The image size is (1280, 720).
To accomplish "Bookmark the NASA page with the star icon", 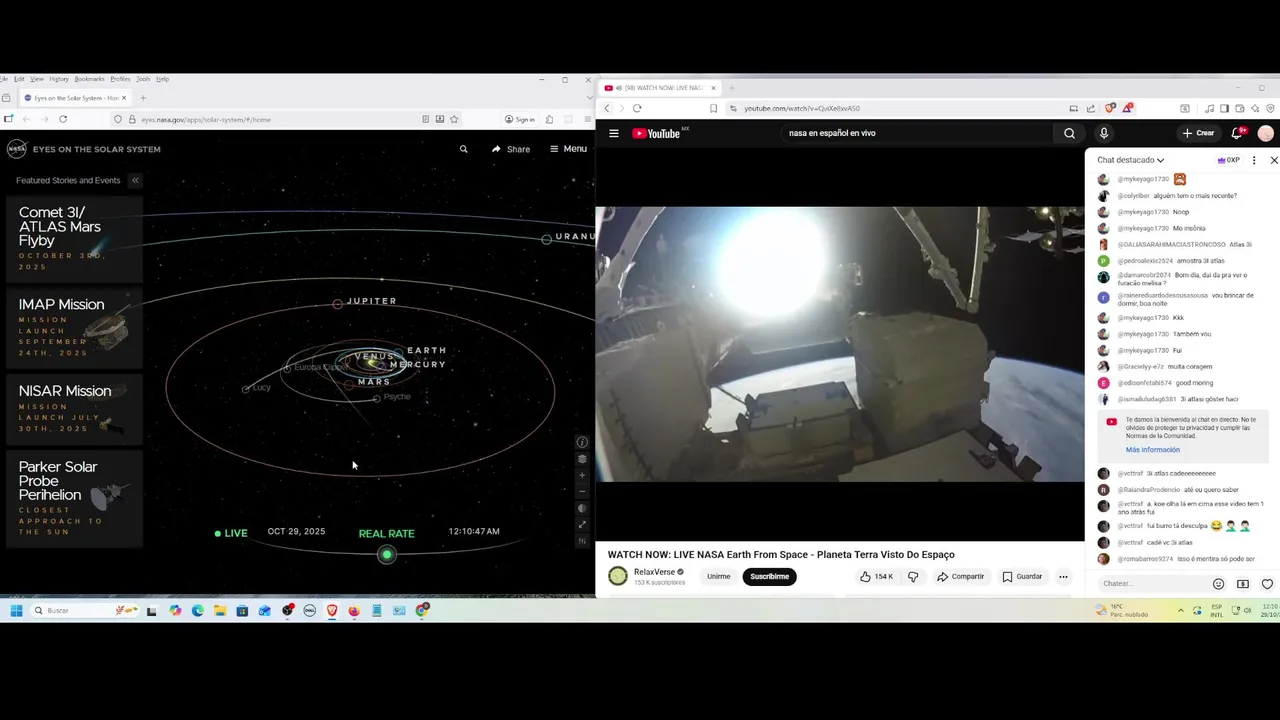I will click(454, 119).
